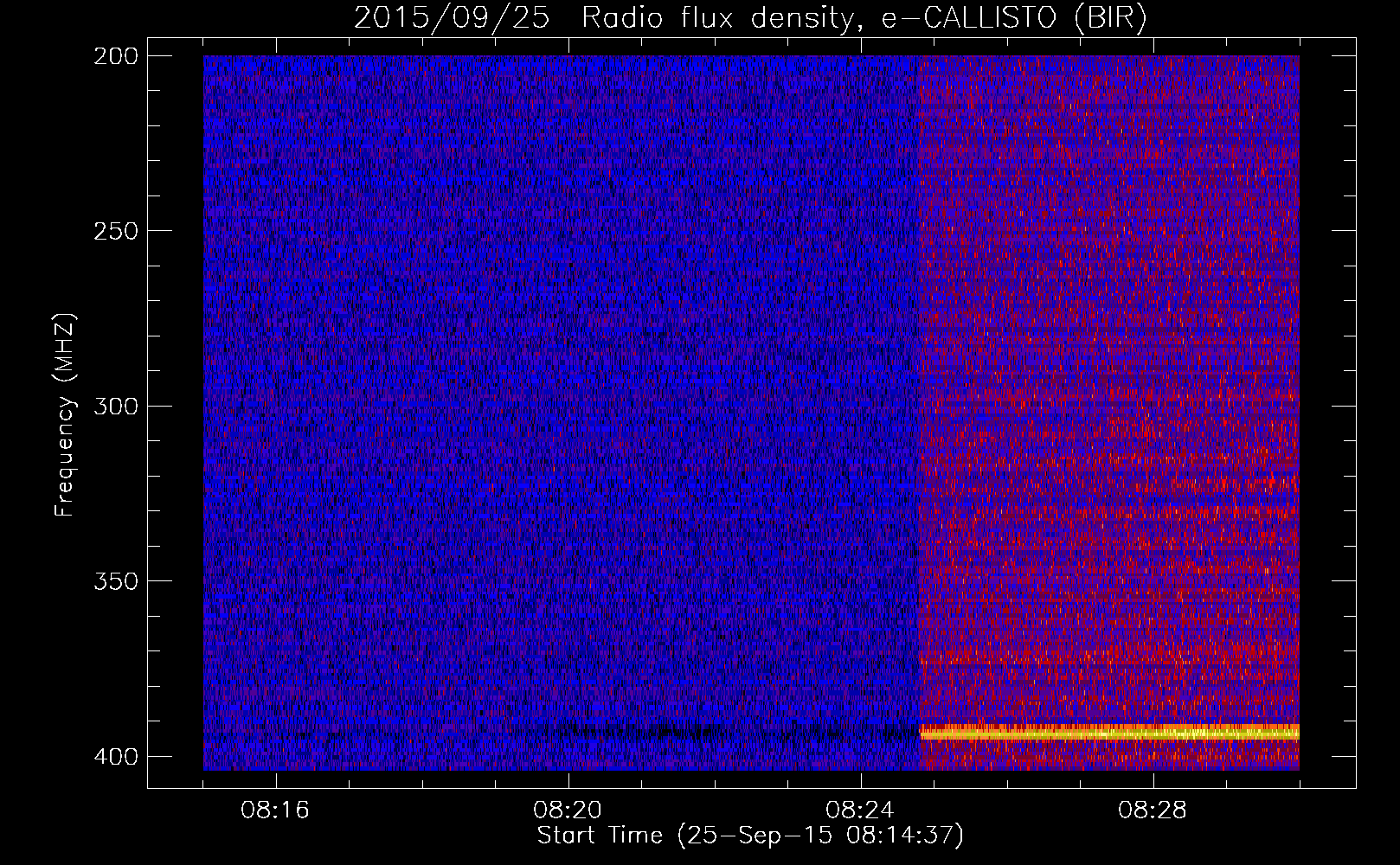Image resolution: width=1400 pixels, height=865 pixels.
Task: Click the 200 frequency tick label
Action: tap(115, 56)
